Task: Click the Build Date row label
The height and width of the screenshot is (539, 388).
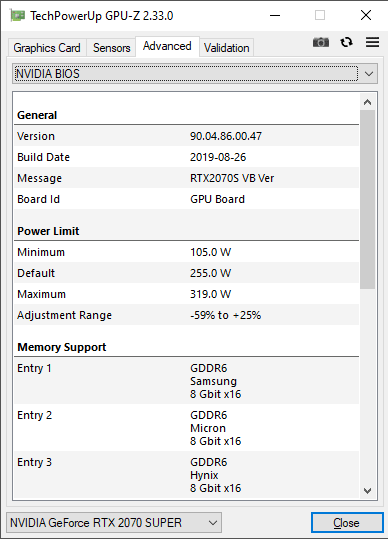Action: [43, 157]
